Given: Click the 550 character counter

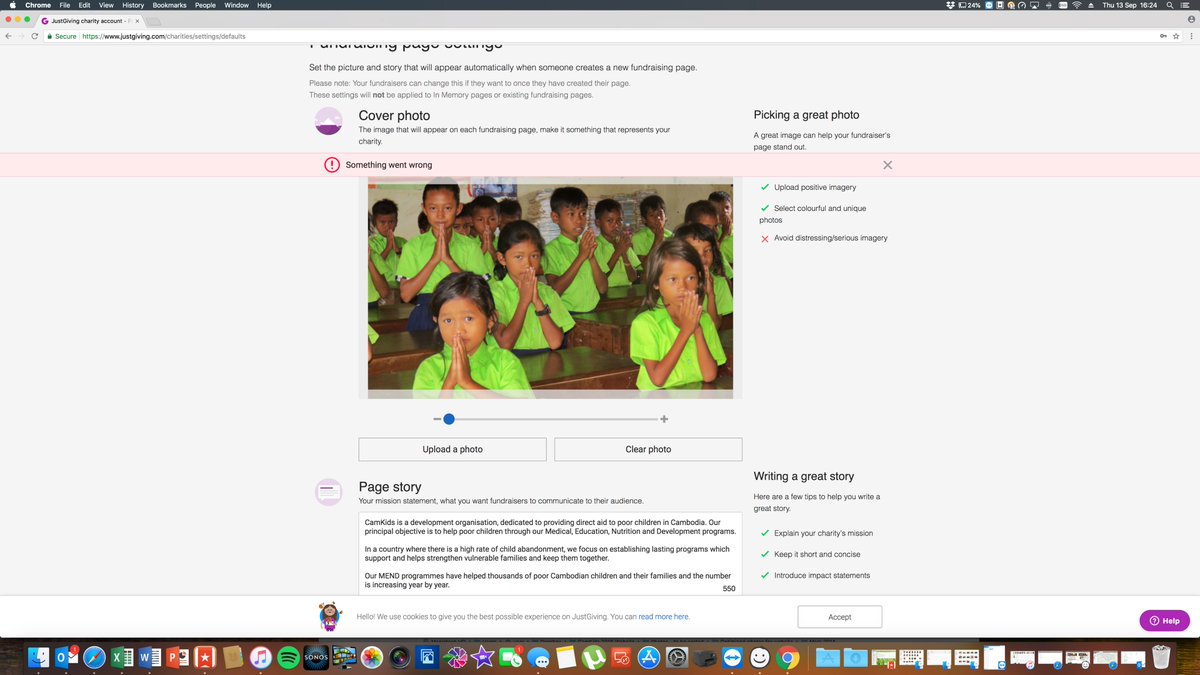Looking at the screenshot, I should point(729,589).
